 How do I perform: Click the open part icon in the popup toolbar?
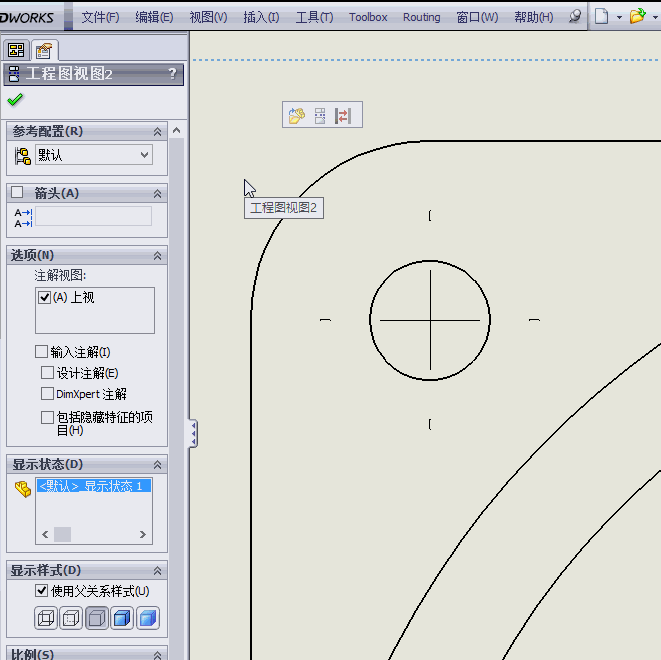(297, 115)
